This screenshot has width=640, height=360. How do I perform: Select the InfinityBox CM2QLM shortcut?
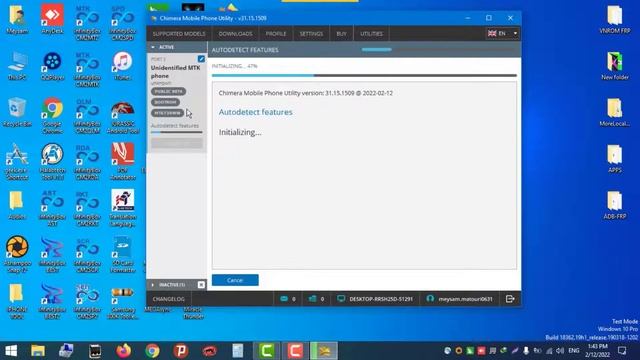87,116
